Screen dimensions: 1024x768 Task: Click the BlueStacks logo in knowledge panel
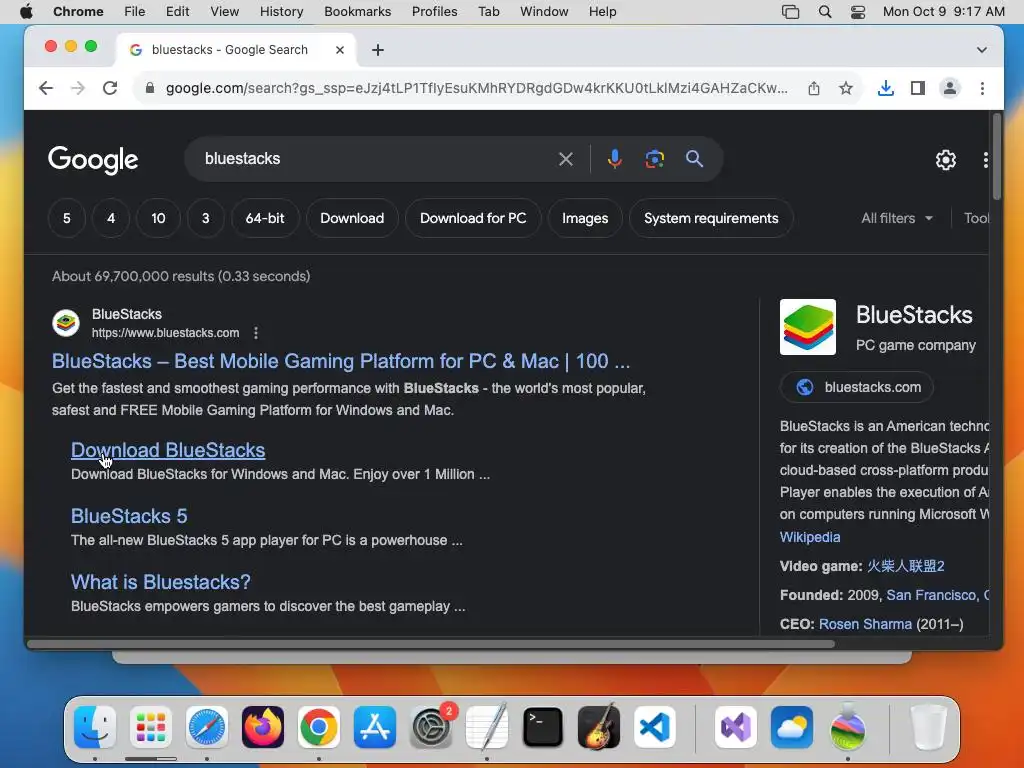point(808,327)
